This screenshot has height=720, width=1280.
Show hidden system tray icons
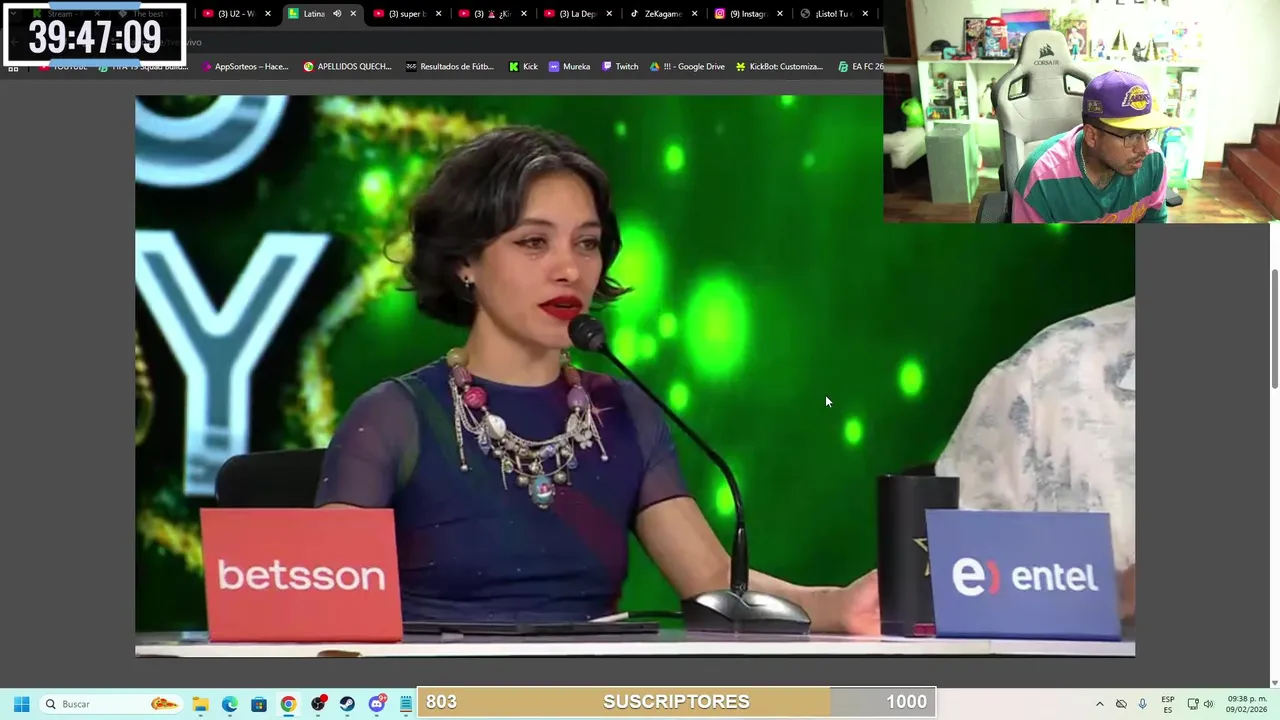[1099, 704]
